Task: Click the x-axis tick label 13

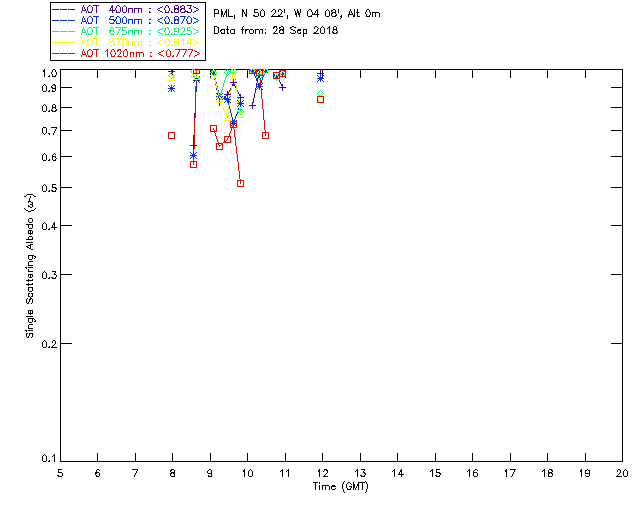Action: coord(360,473)
